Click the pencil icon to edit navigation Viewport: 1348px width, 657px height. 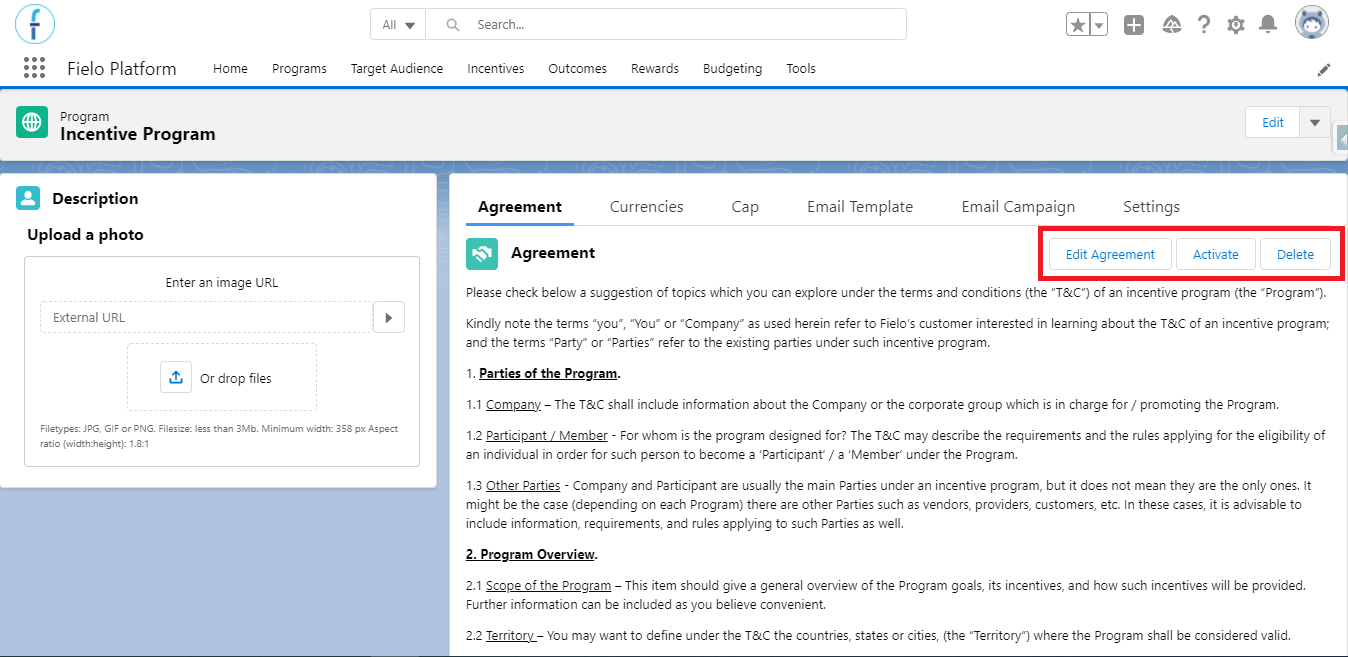point(1324,69)
